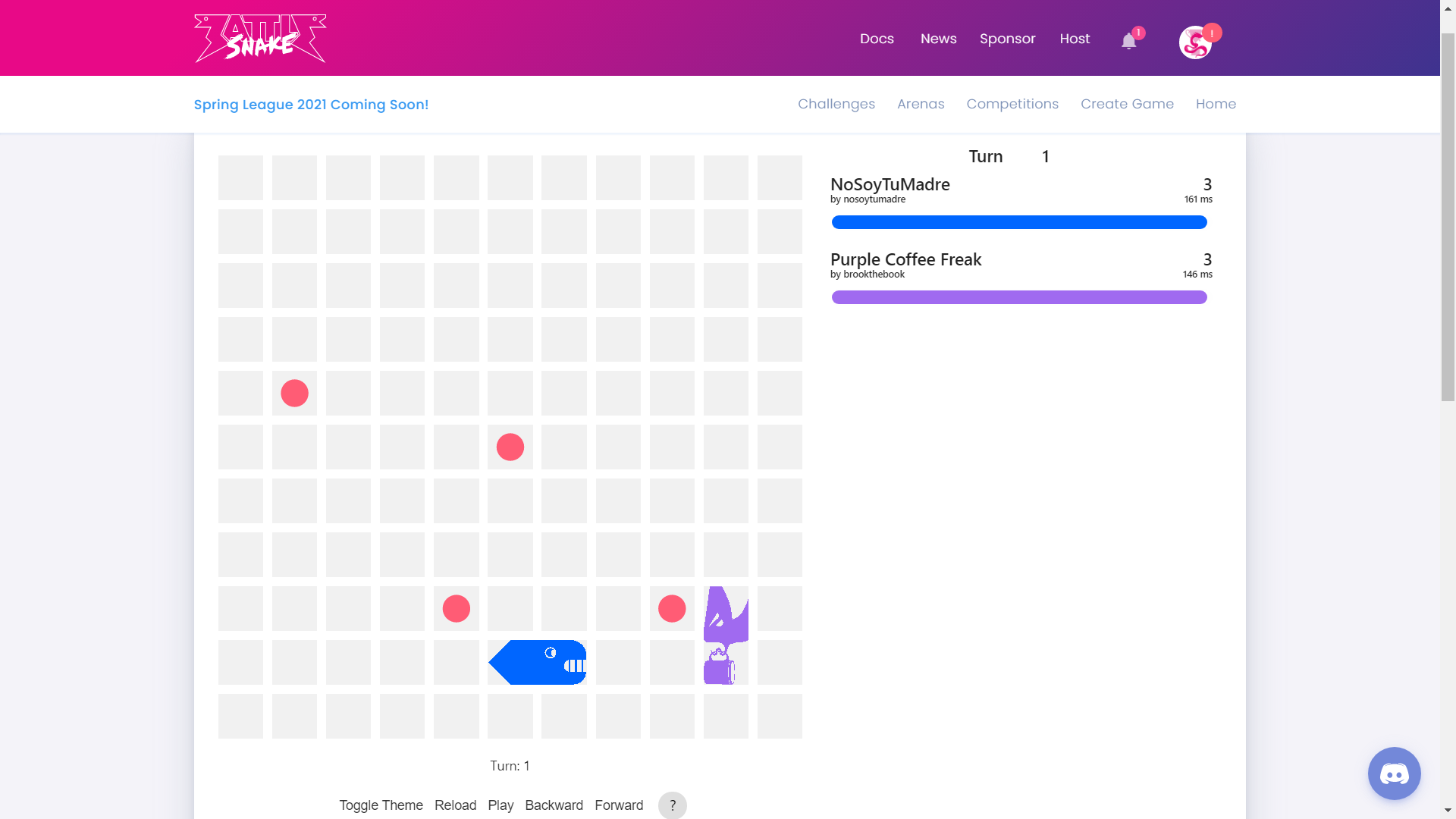Step Backward one turn
This screenshot has height=819, width=1456.
point(554,805)
